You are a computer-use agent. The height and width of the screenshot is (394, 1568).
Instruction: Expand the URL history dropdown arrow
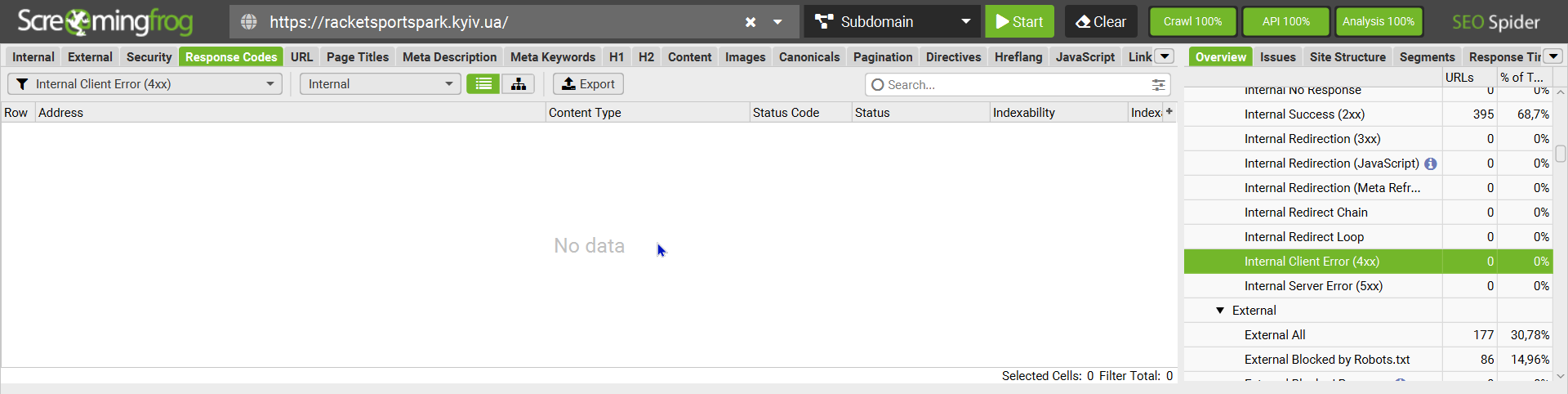pos(777,22)
